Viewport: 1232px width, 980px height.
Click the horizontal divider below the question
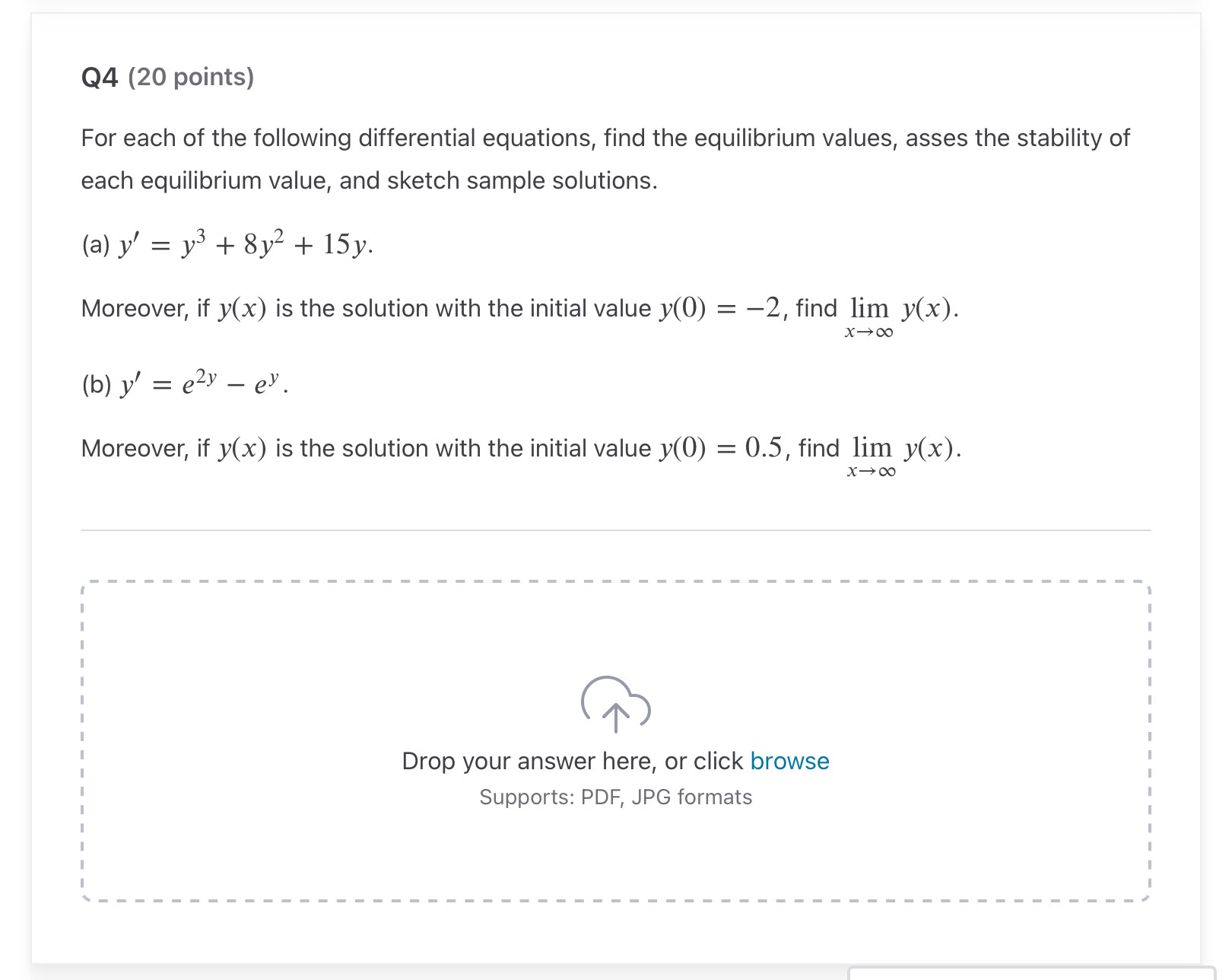click(616, 530)
